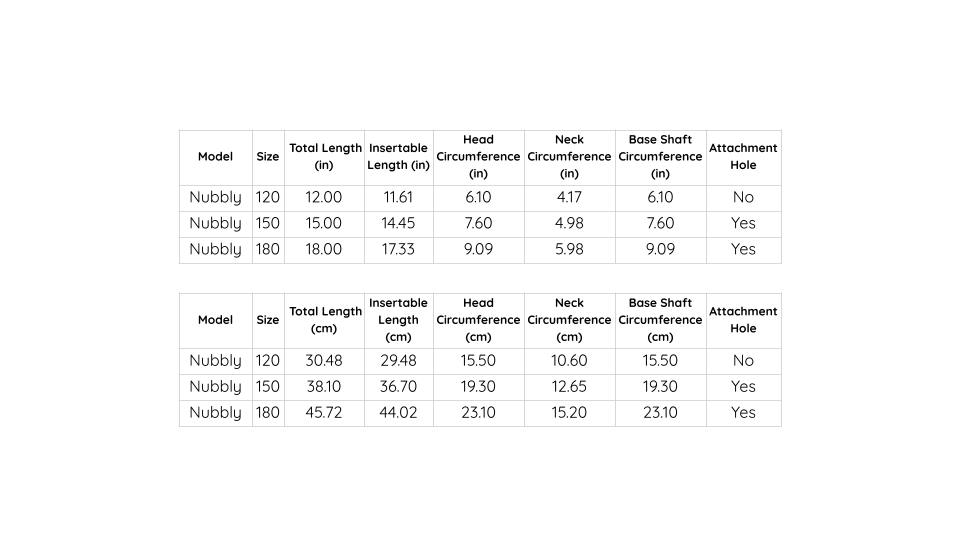Click the Base Shaft Circumference (in) header

pos(660,157)
